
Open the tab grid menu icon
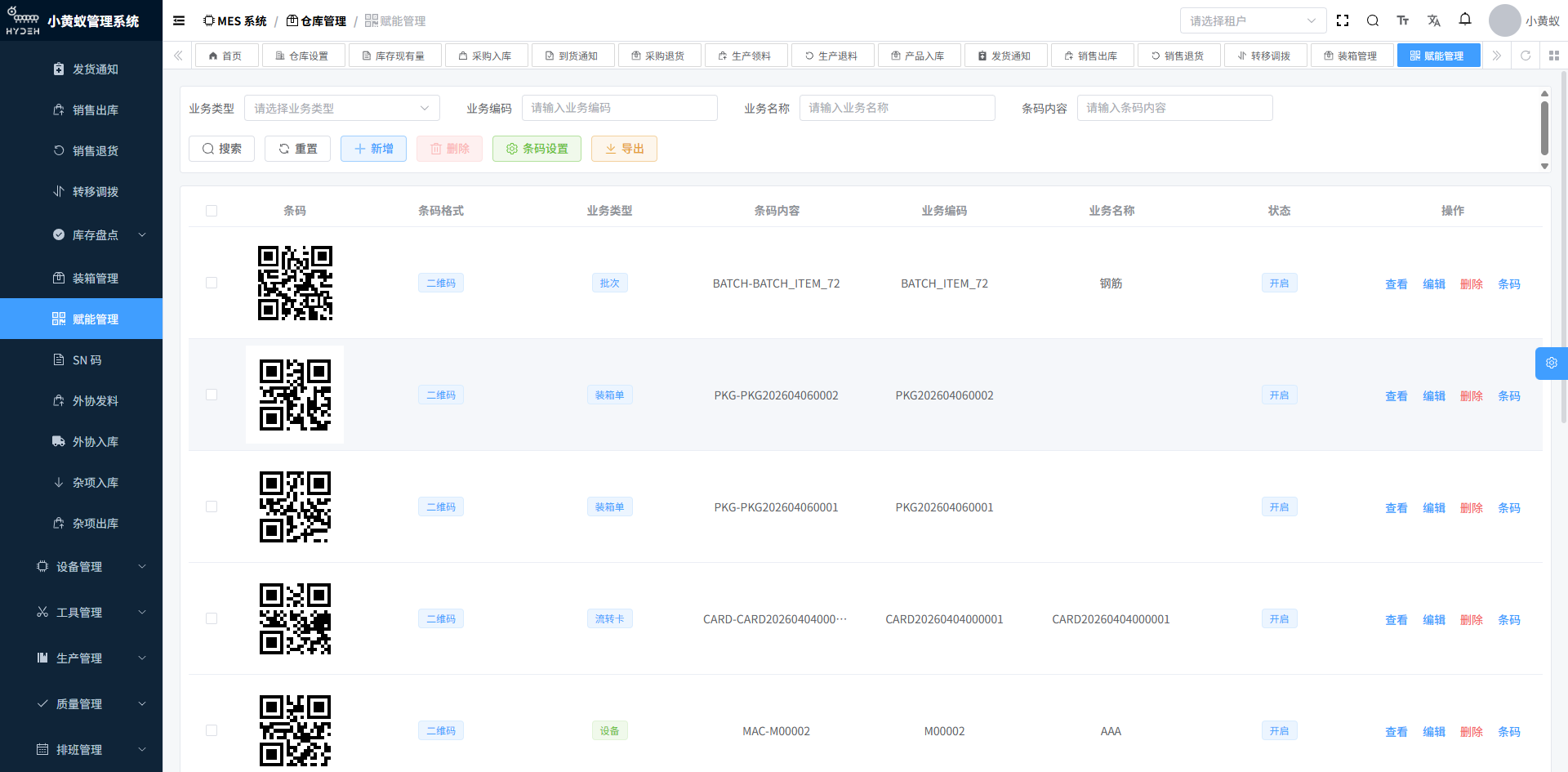pos(1554,56)
